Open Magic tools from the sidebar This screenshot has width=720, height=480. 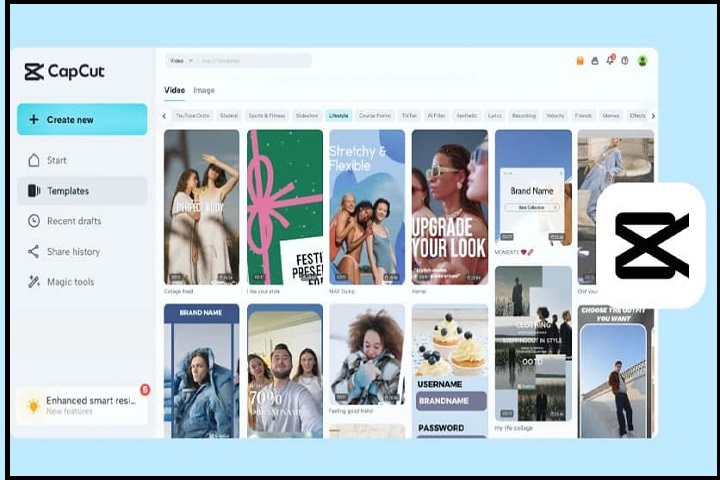(x=70, y=282)
